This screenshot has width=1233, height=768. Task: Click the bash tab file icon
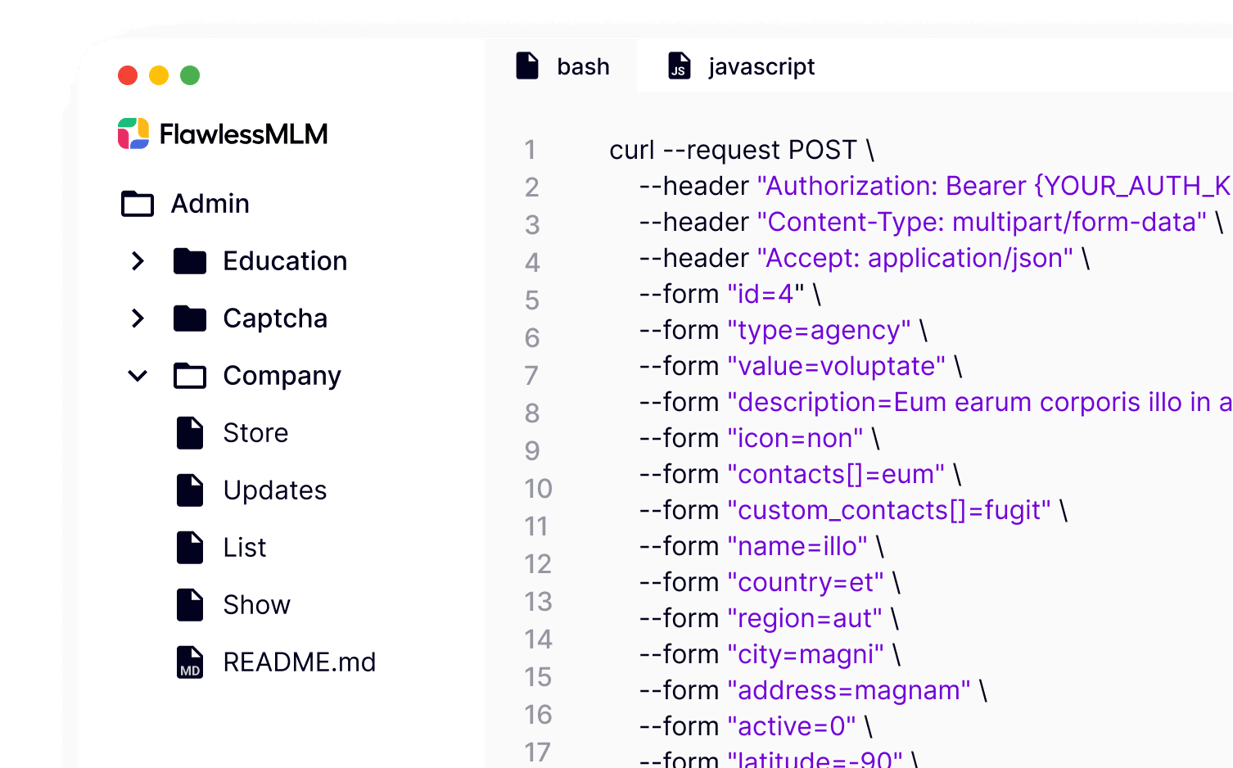click(527, 67)
